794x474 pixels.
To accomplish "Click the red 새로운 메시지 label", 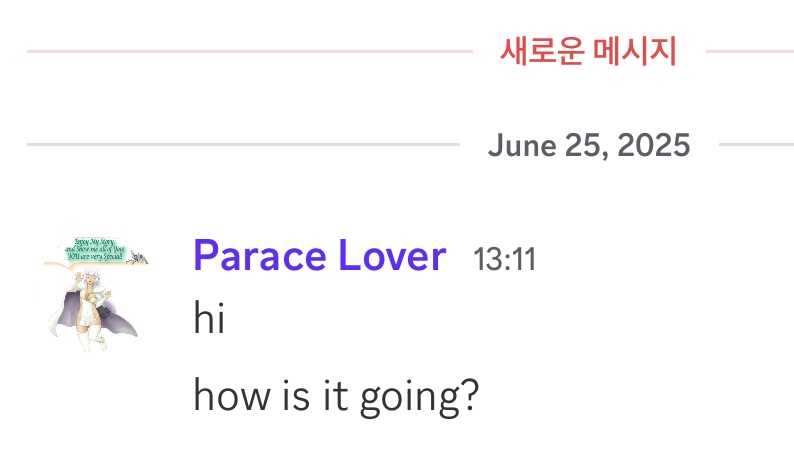I will [x=588, y=50].
